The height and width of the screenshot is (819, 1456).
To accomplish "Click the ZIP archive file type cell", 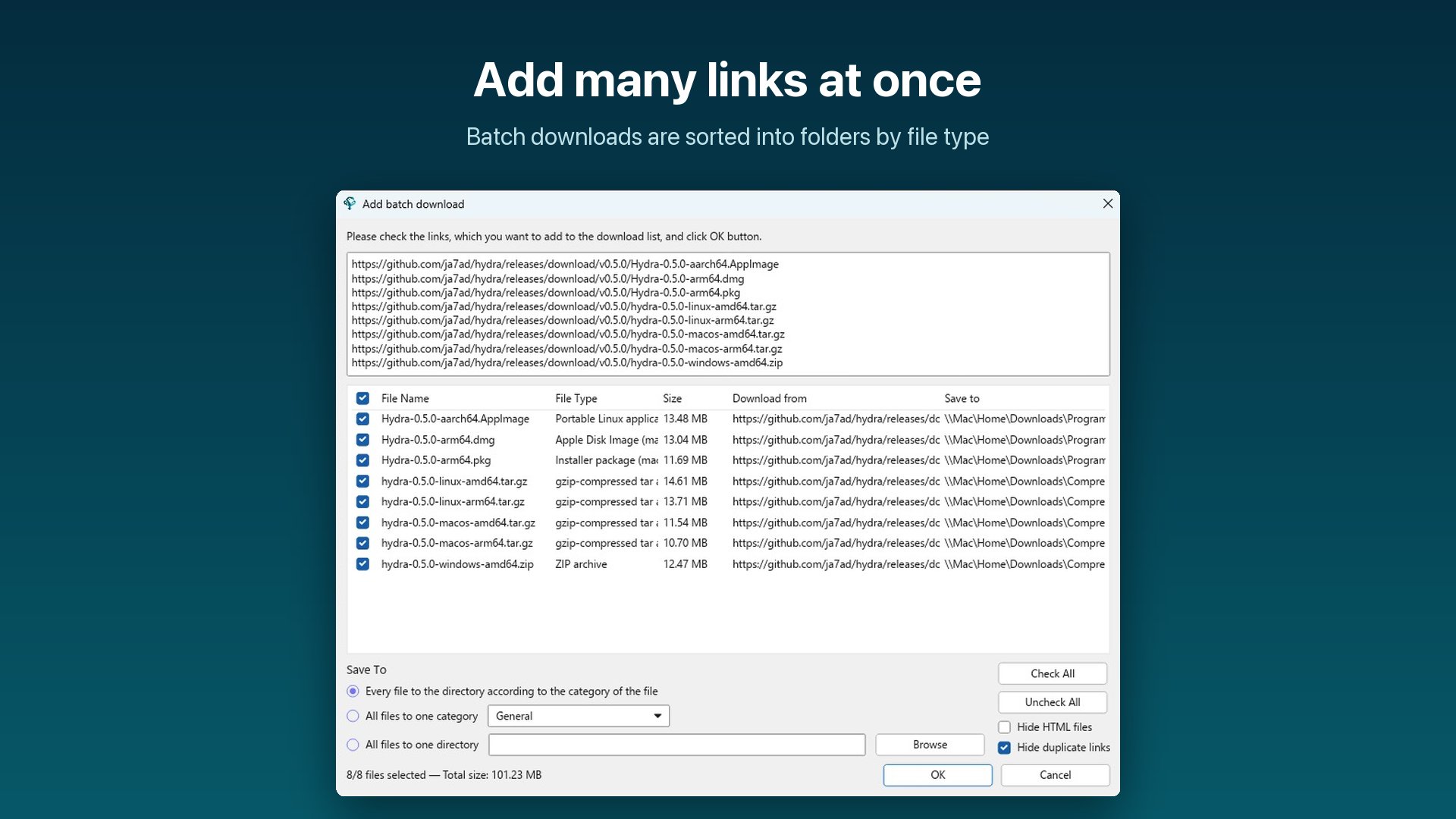I will 581,564.
